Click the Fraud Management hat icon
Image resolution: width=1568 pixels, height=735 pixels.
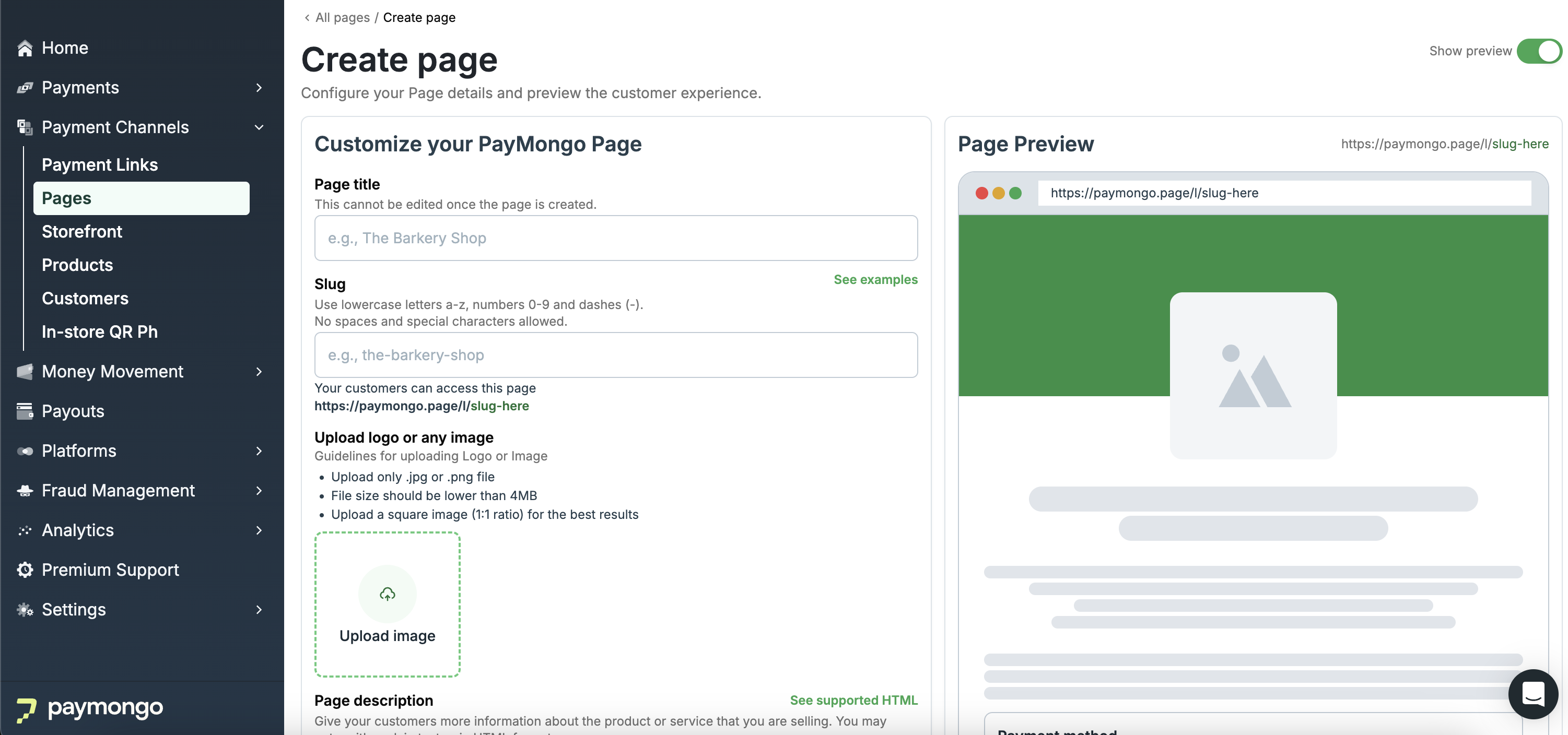(25, 490)
